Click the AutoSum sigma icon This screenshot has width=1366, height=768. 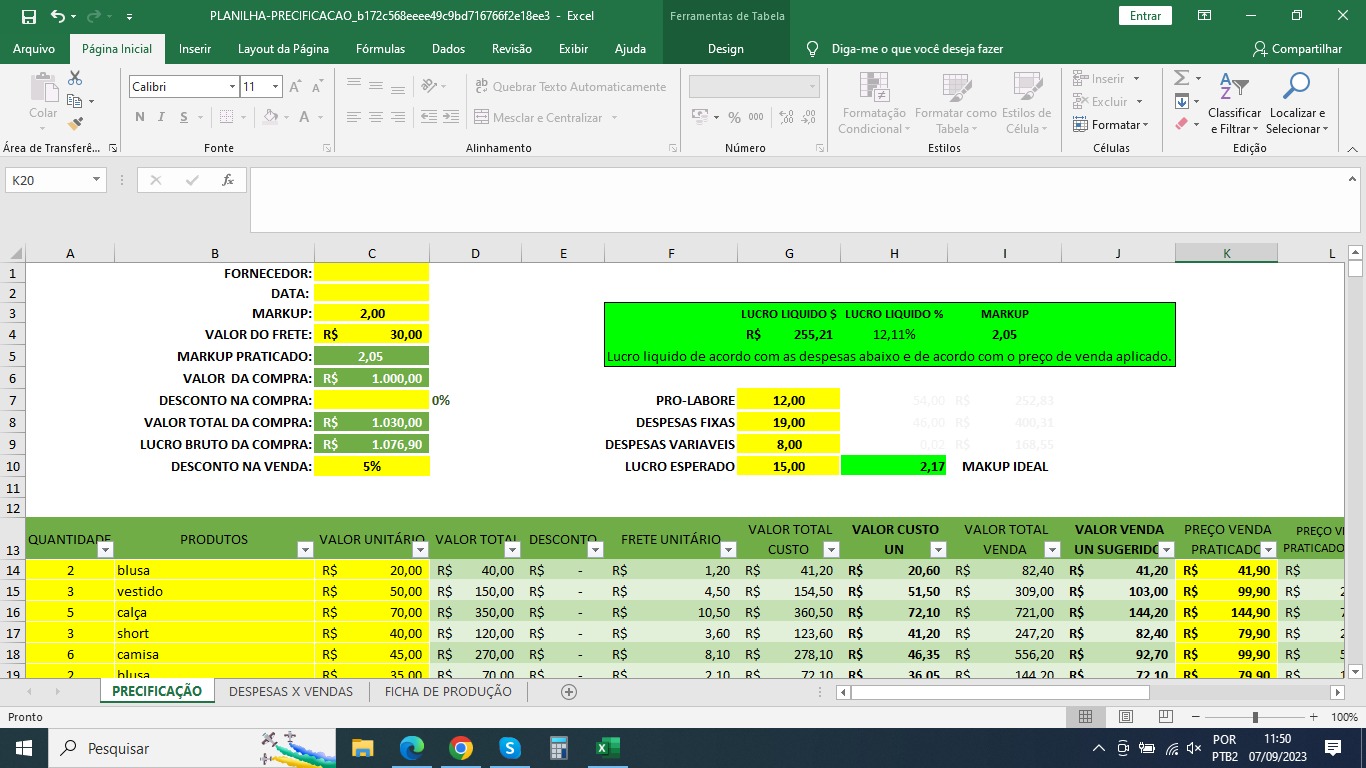tap(1181, 78)
